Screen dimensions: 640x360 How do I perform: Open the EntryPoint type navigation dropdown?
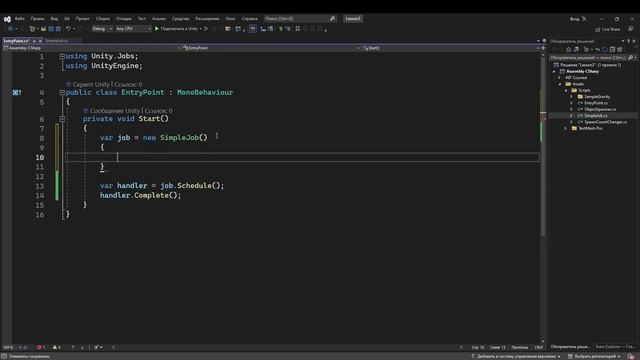271,48
